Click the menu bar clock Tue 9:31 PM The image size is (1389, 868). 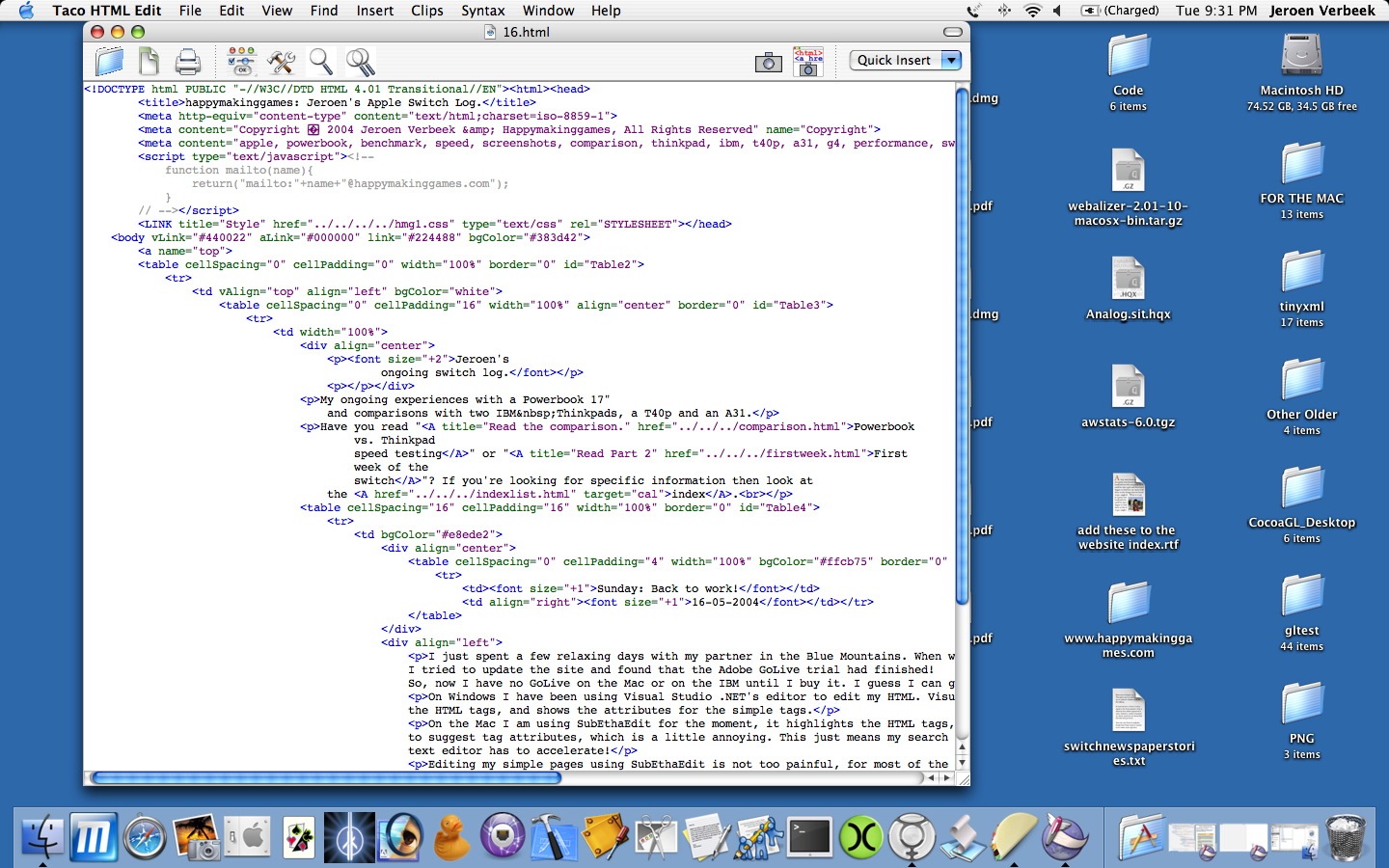pos(1216,11)
